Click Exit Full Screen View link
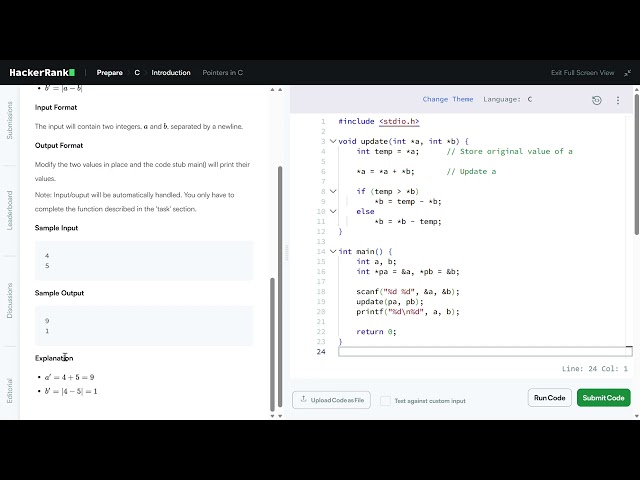Image resolution: width=640 pixels, height=480 pixels. tap(582, 73)
